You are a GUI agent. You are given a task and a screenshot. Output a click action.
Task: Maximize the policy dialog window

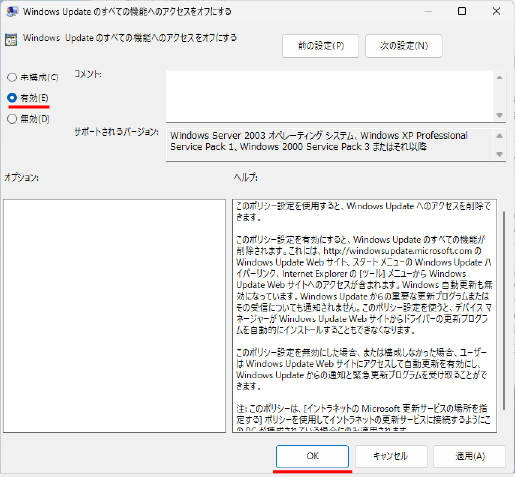462,11
